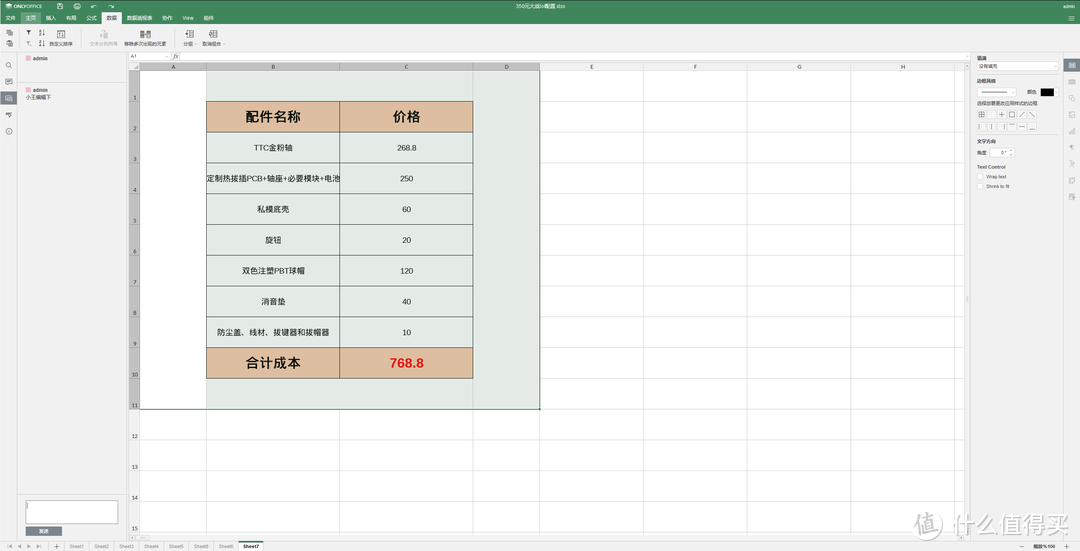Screen dimensions: 1080x551
Task: Open the fill (没有填充) dropdown
Action: coord(1017,66)
